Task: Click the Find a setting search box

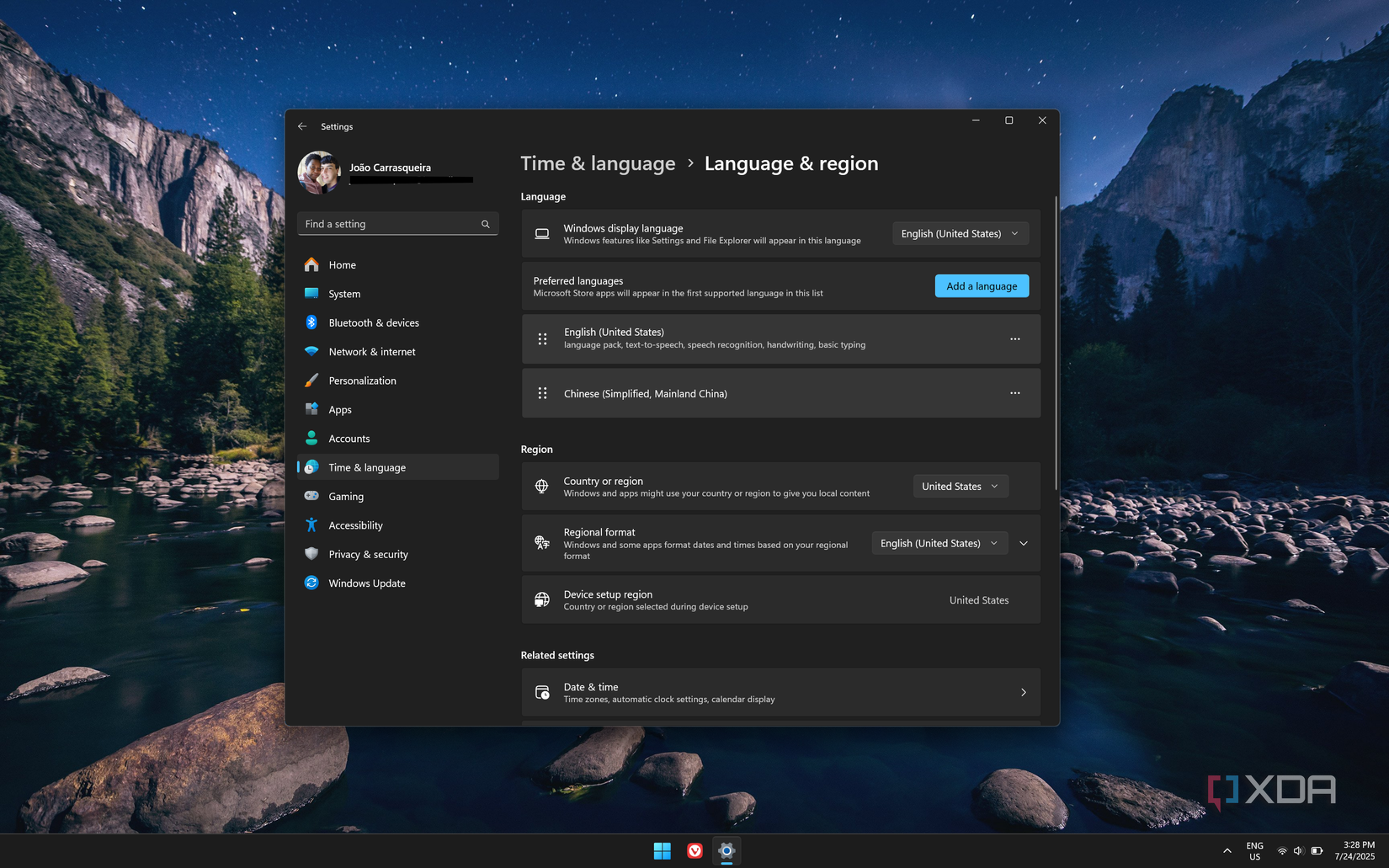Action: 387,224
